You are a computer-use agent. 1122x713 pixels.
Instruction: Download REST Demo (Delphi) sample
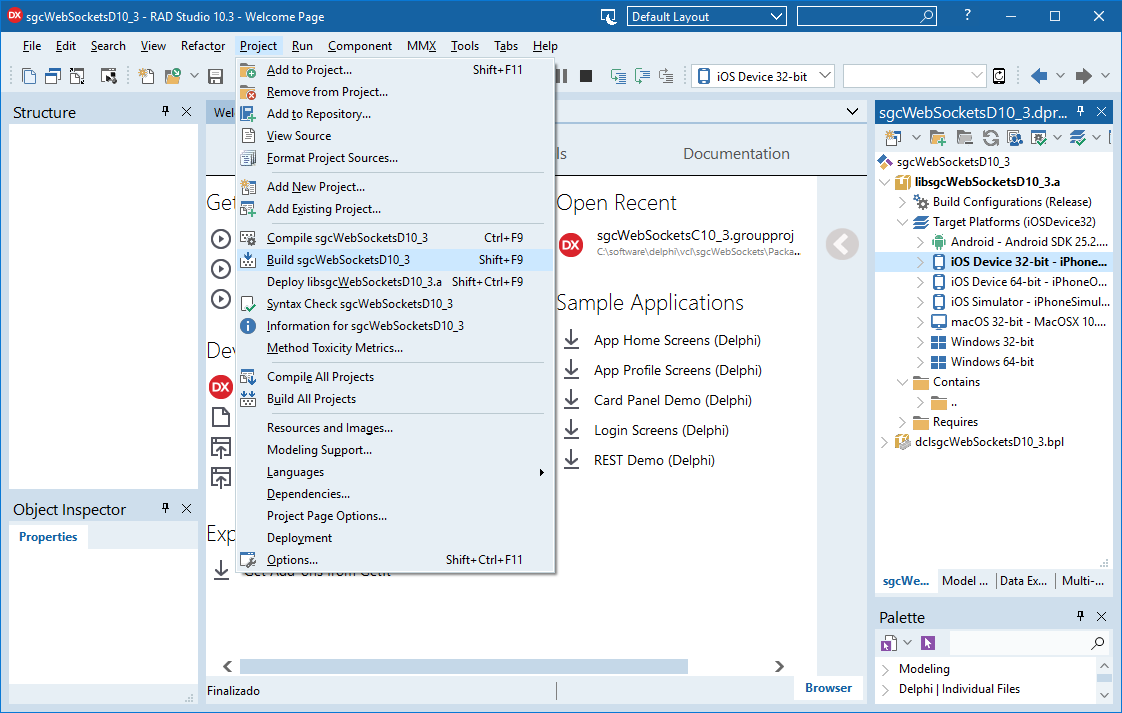coord(571,460)
